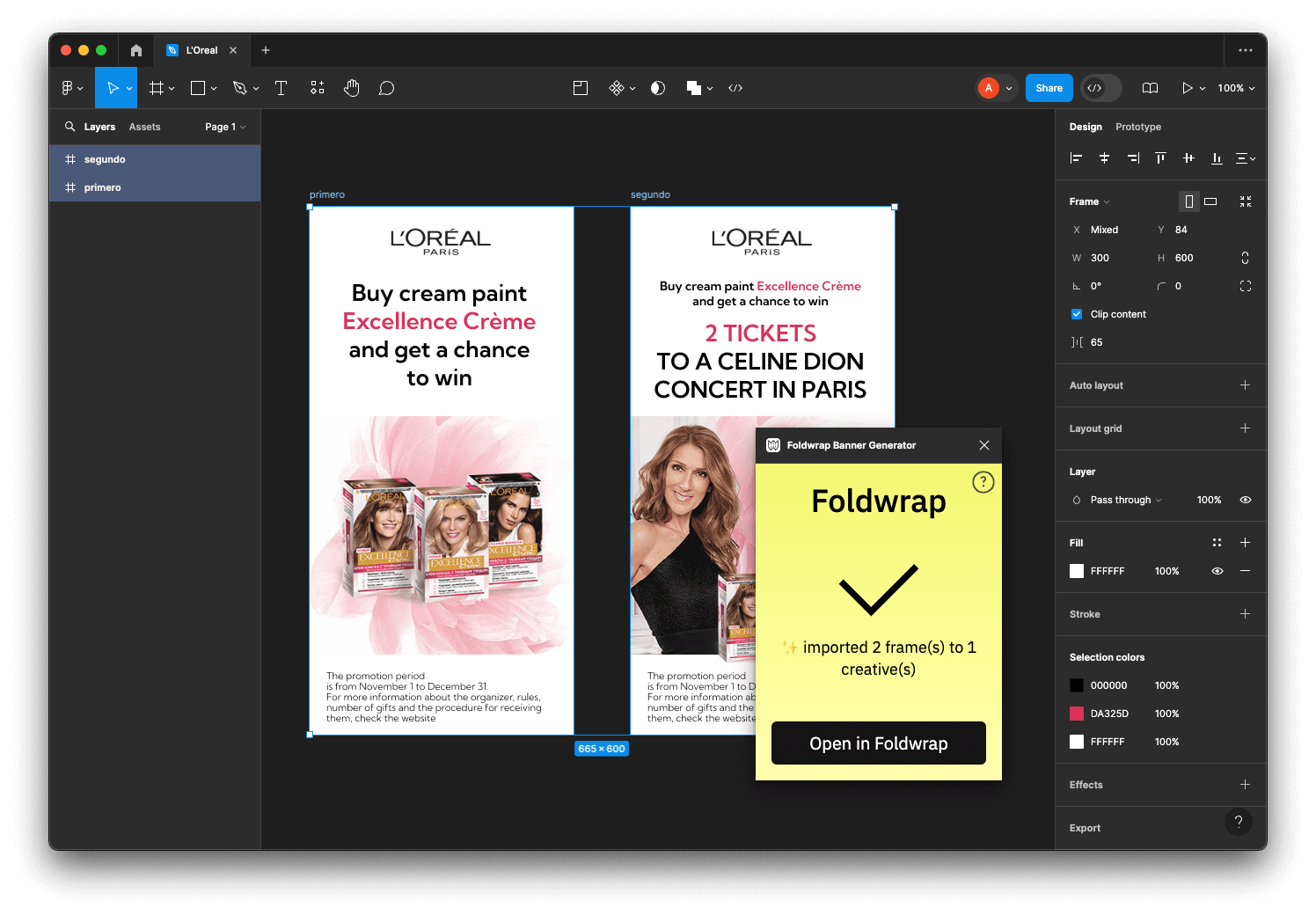Click the Fill FFFFFF color swatch

point(1077,571)
